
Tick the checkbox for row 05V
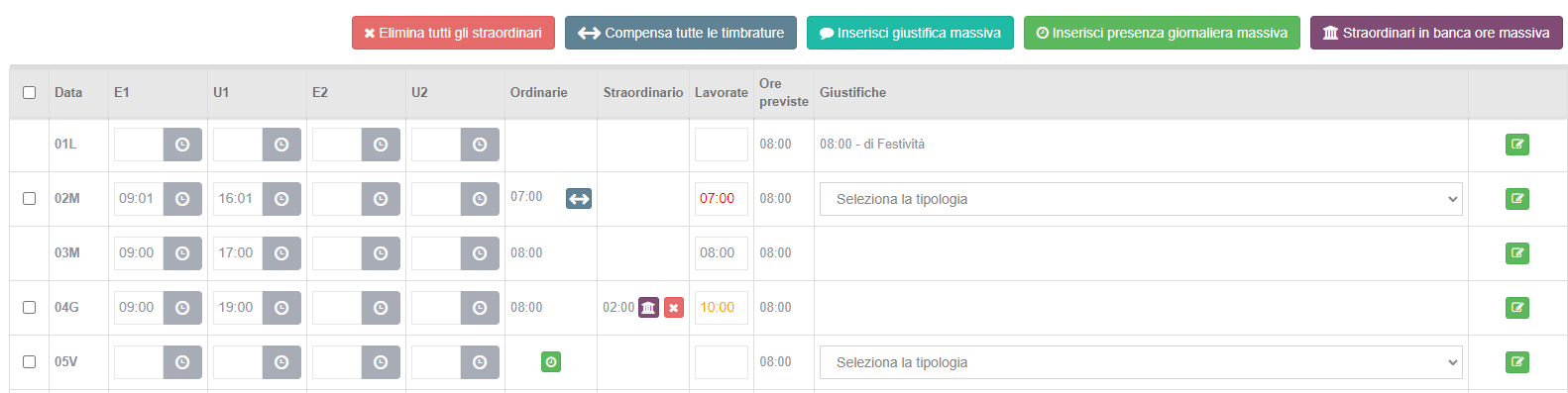30,362
